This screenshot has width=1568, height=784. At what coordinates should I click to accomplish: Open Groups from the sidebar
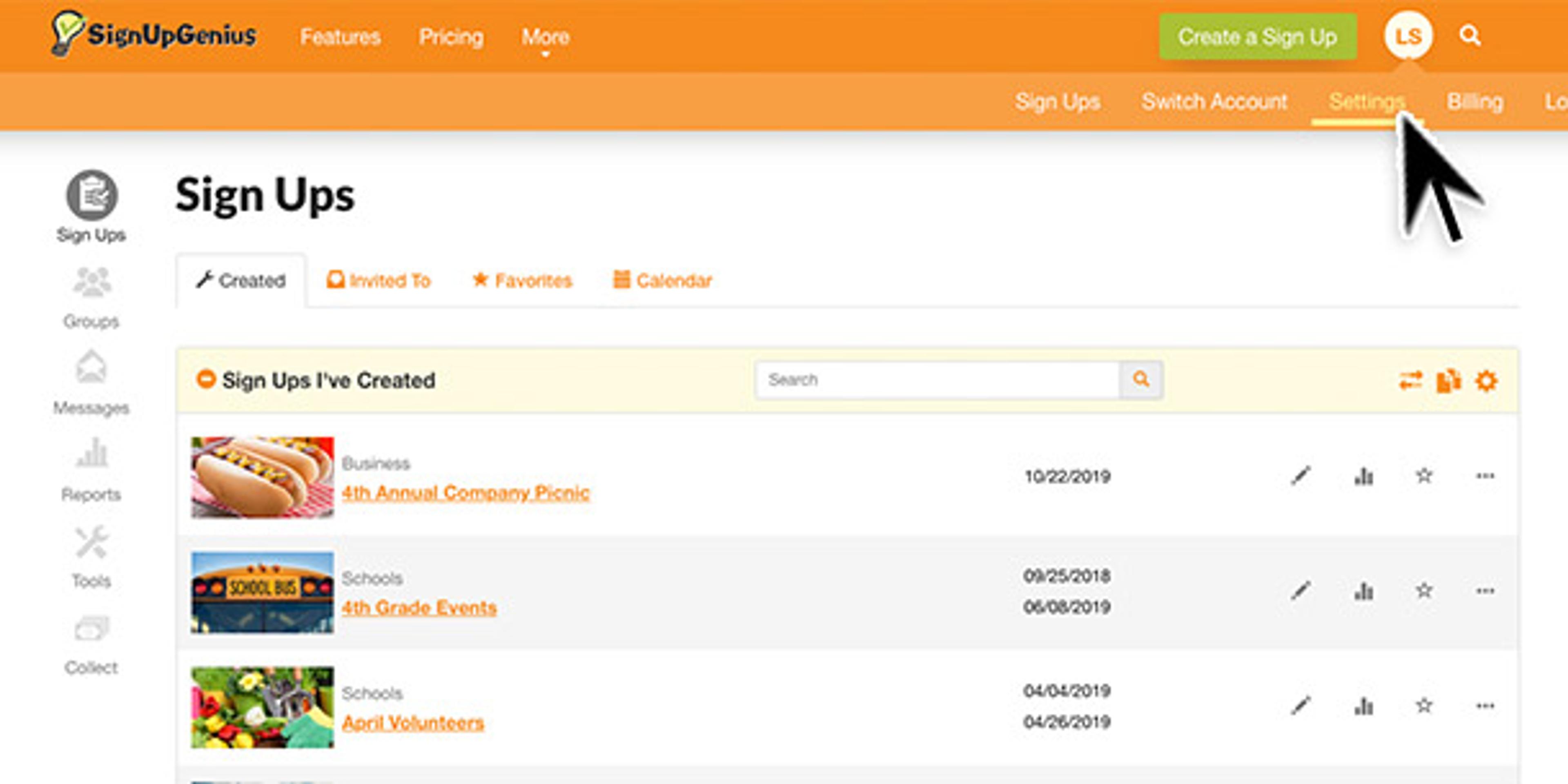[91, 297]
